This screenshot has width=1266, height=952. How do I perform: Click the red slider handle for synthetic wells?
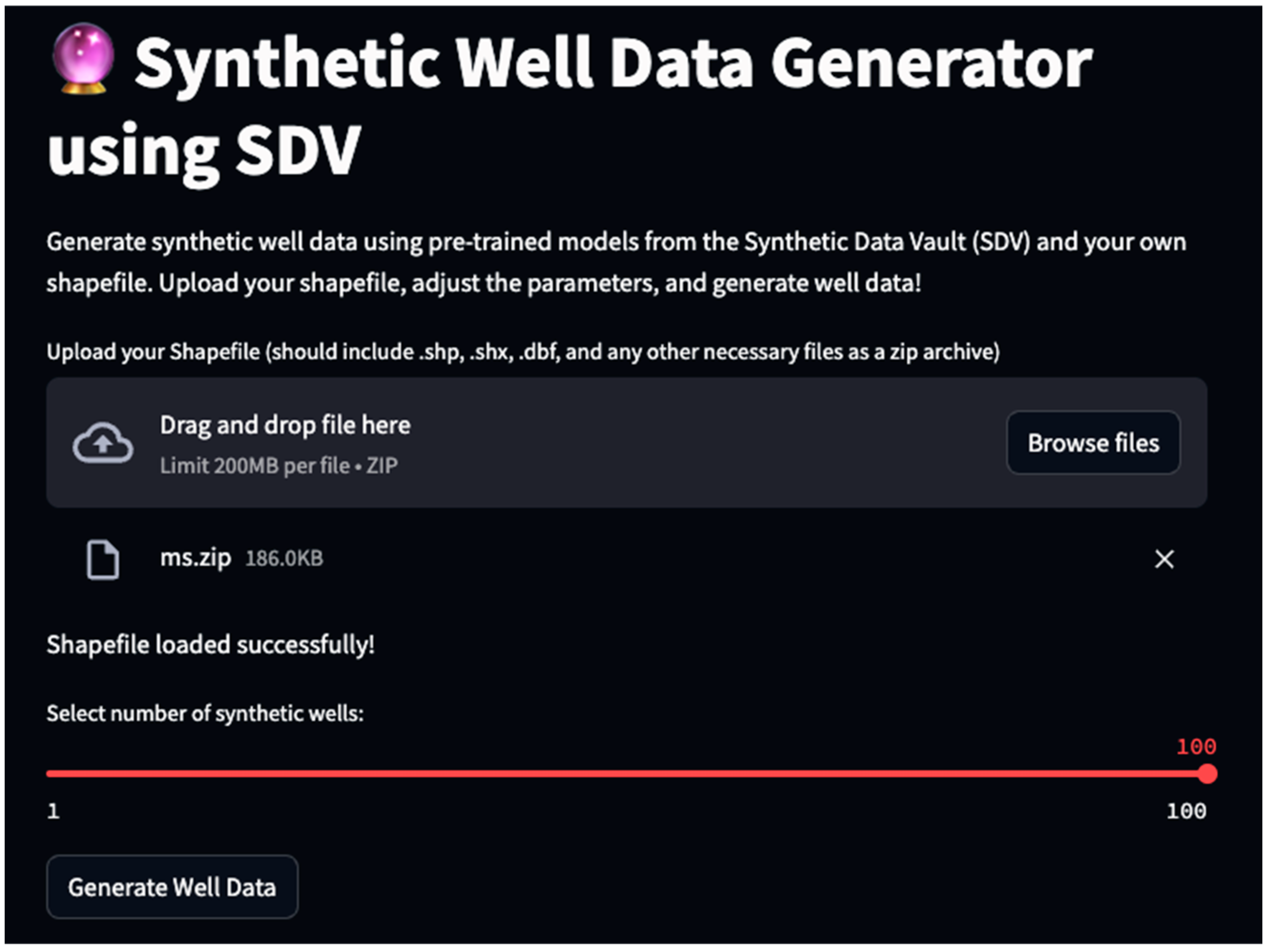tap(1207, 774)
